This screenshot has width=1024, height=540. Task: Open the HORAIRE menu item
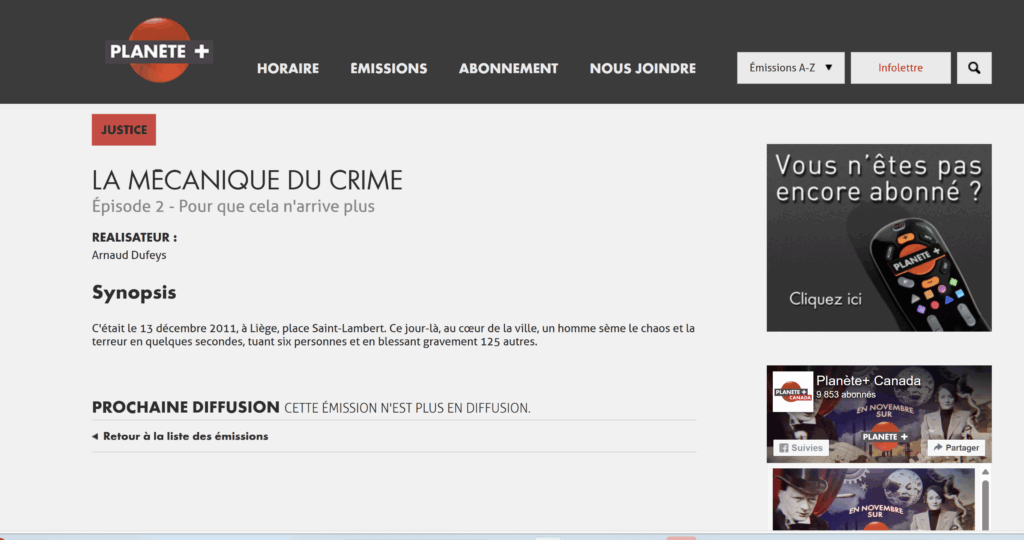pyautogui.click(x=288, y=69)
